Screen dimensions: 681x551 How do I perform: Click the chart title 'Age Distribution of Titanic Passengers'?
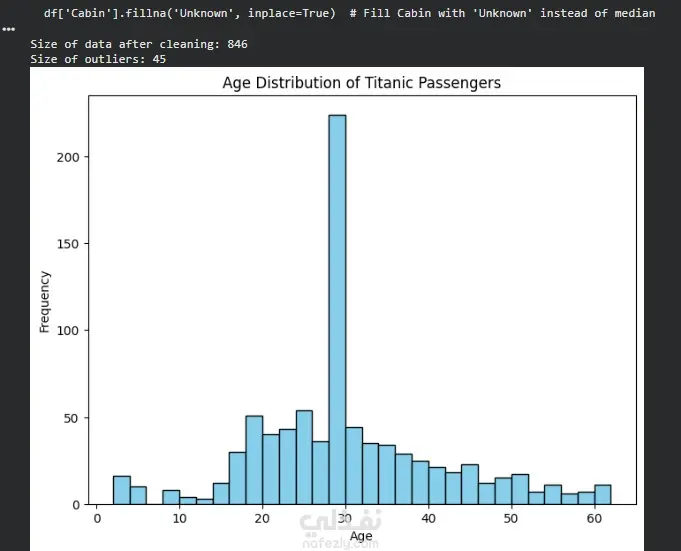click(362, 82)
